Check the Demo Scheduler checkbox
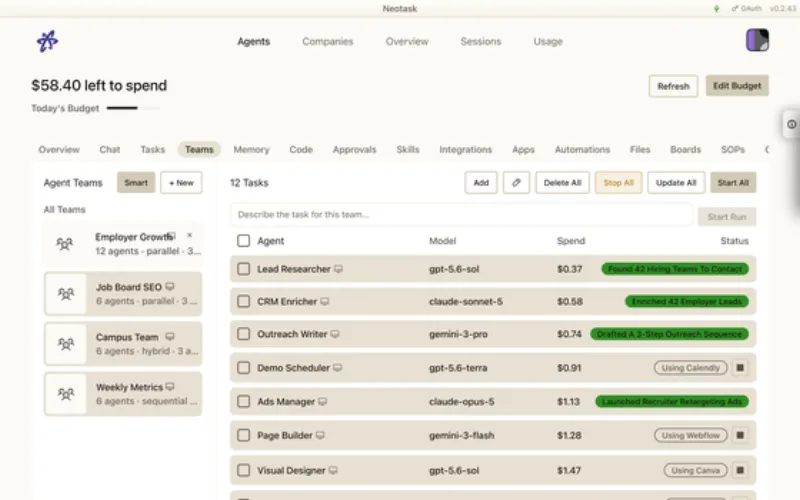The width and height of the screenshot is (800, 500). point(243,368)
